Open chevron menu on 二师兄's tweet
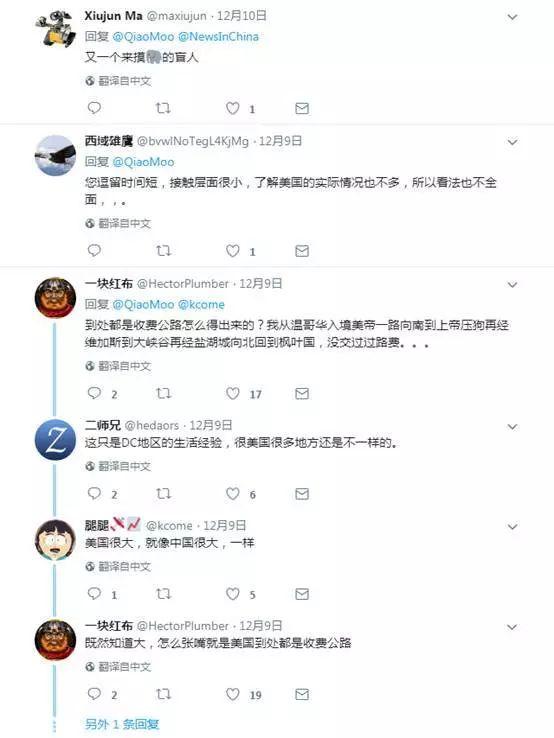This screenshot has width=554, height=738. point(512,426)
